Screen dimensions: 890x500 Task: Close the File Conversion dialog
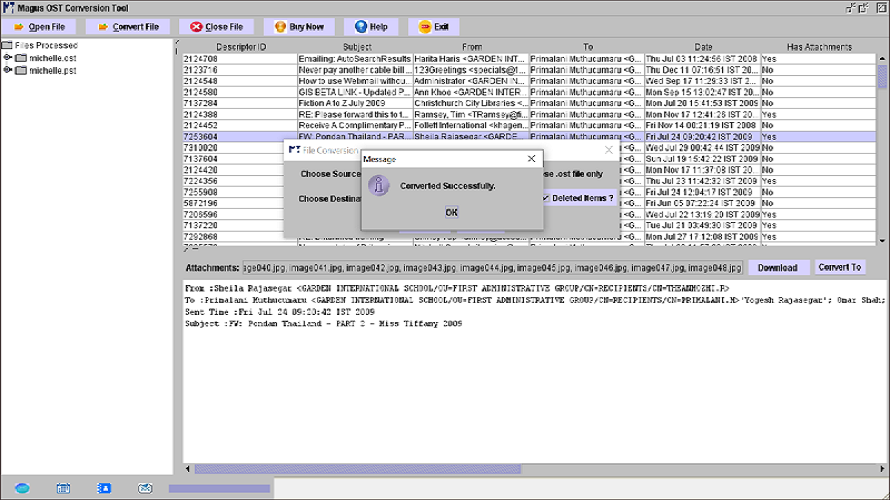coord(608,150)
